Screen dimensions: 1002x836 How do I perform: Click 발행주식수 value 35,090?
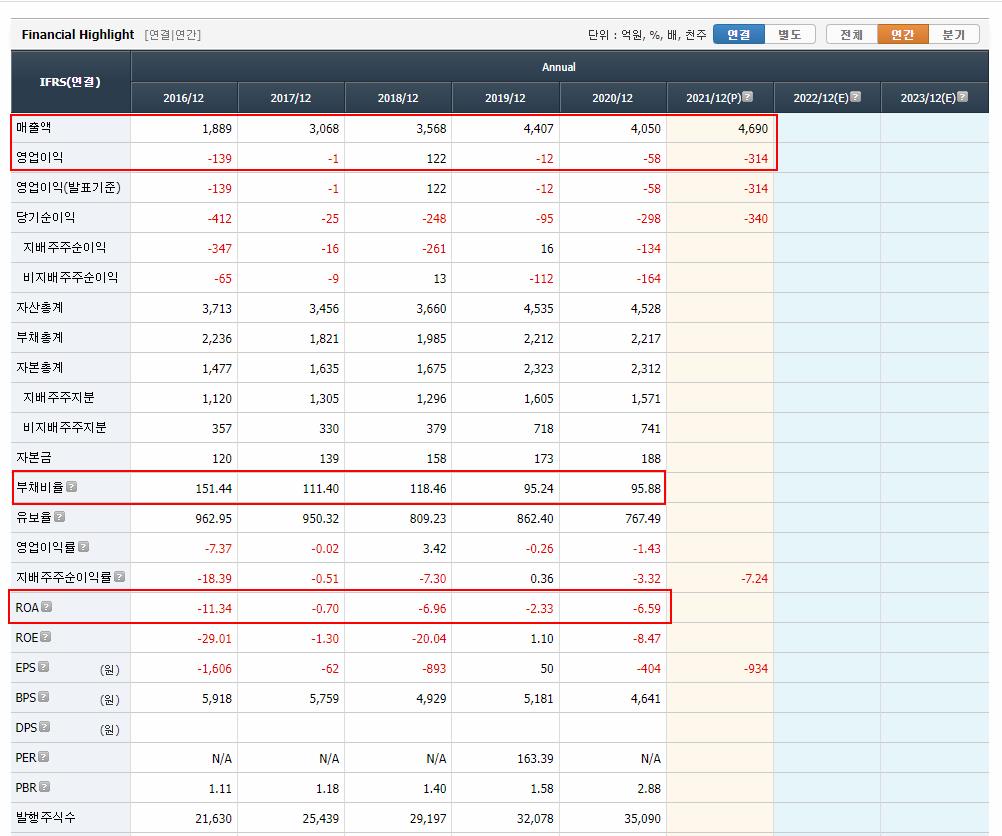click(x=642, y=818)
